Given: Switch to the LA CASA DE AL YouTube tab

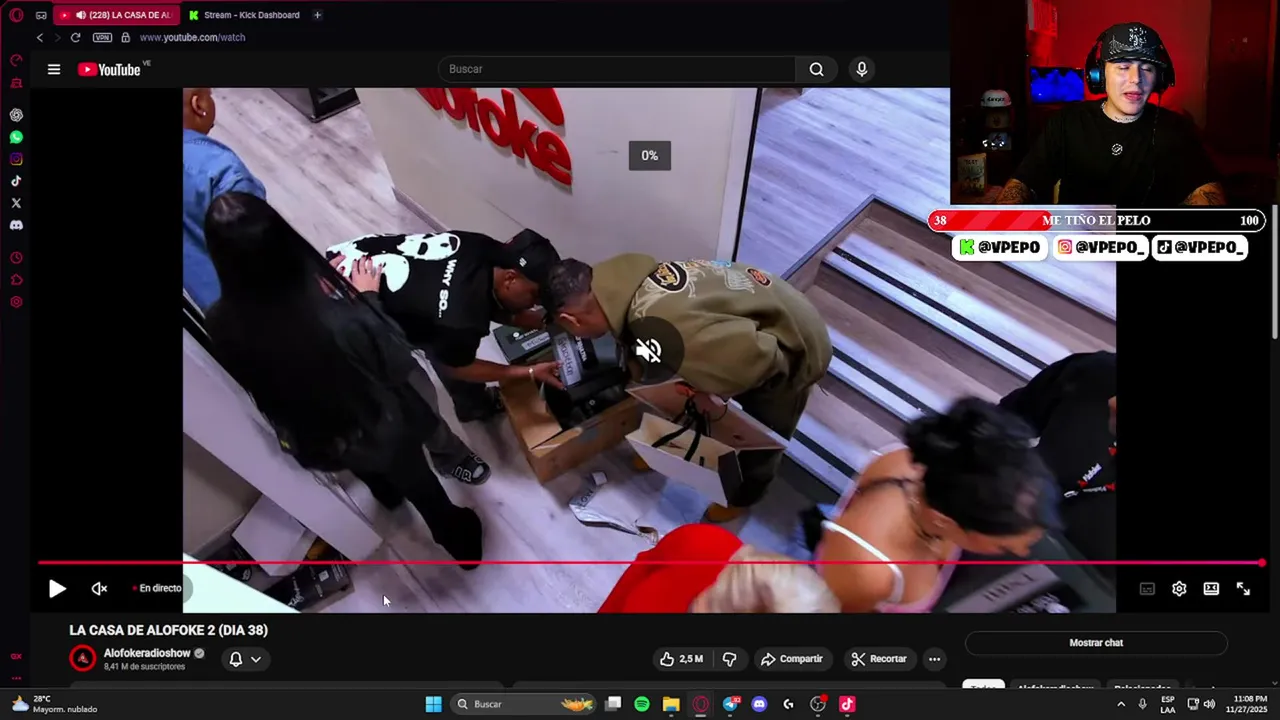Looking at the screenshot, I should point(117,15).
